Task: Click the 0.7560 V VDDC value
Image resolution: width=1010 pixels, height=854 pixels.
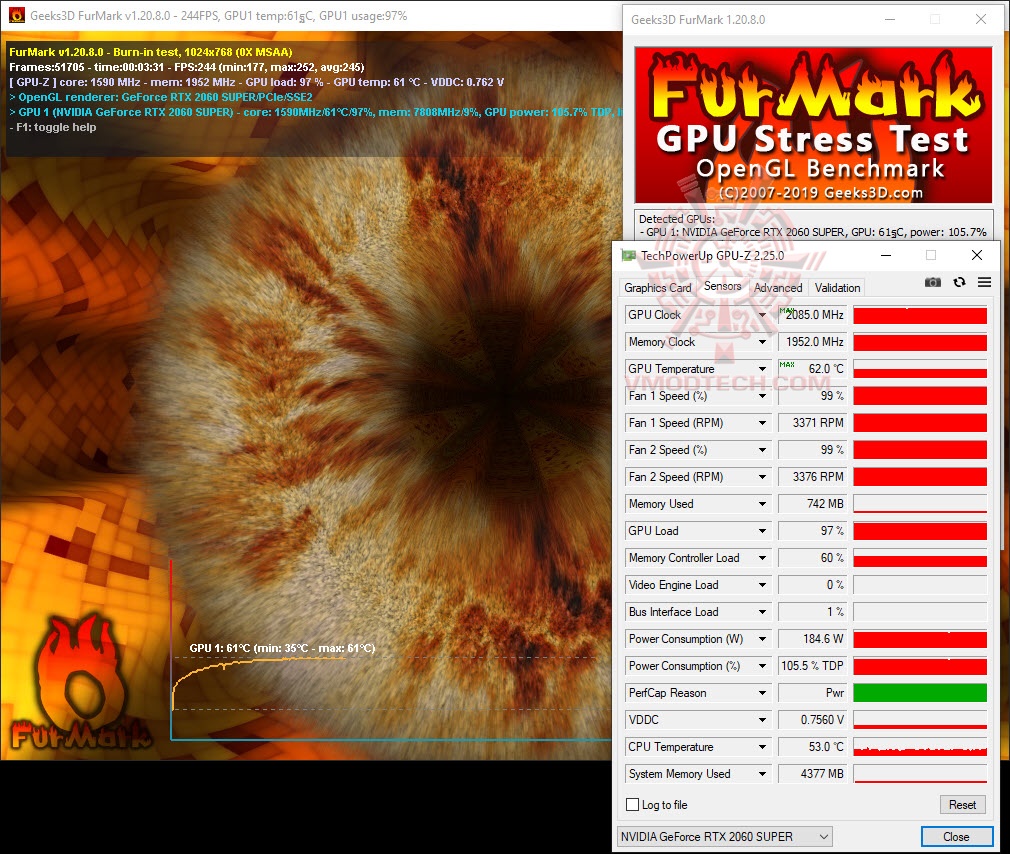Action: pos(812,720)
